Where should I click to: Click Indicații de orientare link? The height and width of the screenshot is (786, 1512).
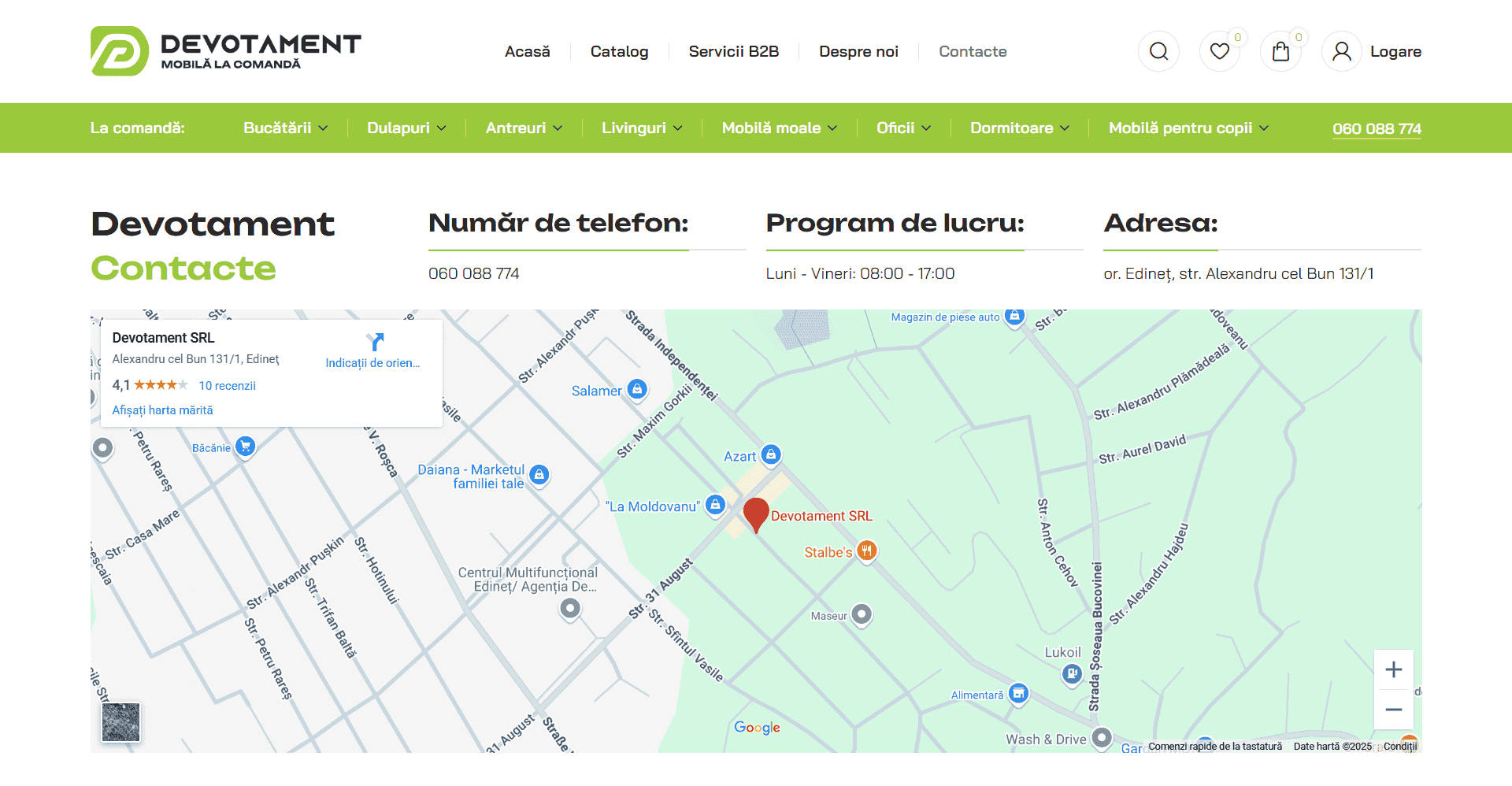(x=372, y=363)
